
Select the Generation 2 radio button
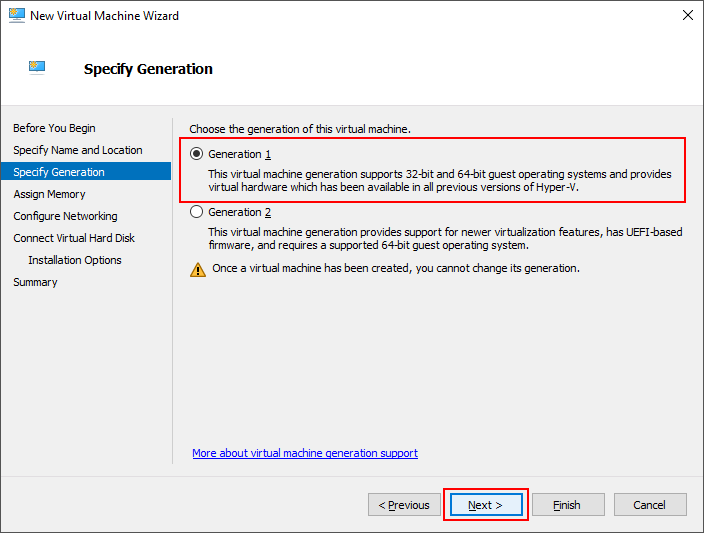coord(196,212)
